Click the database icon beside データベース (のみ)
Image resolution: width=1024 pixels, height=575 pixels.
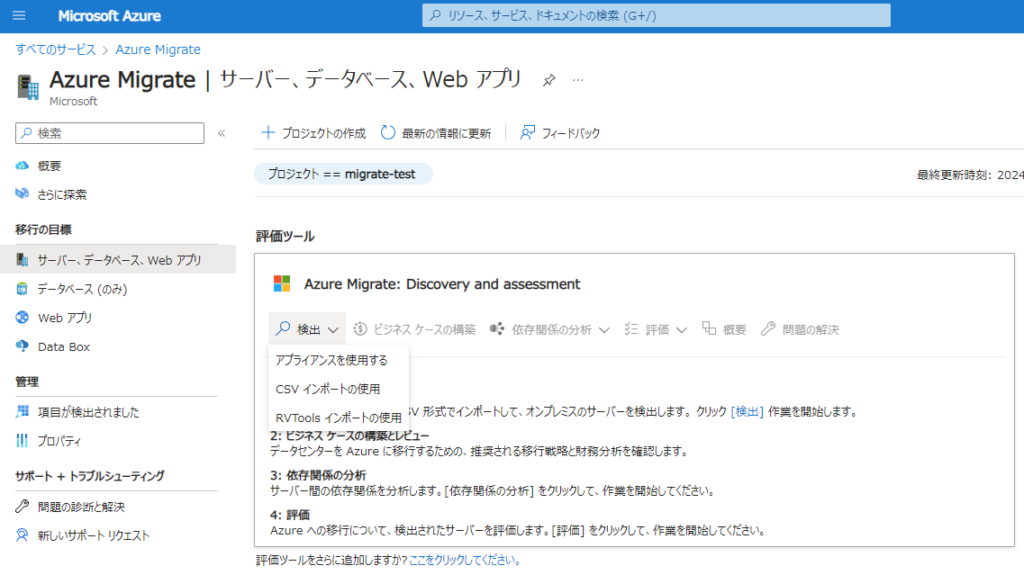pos(22,288)
